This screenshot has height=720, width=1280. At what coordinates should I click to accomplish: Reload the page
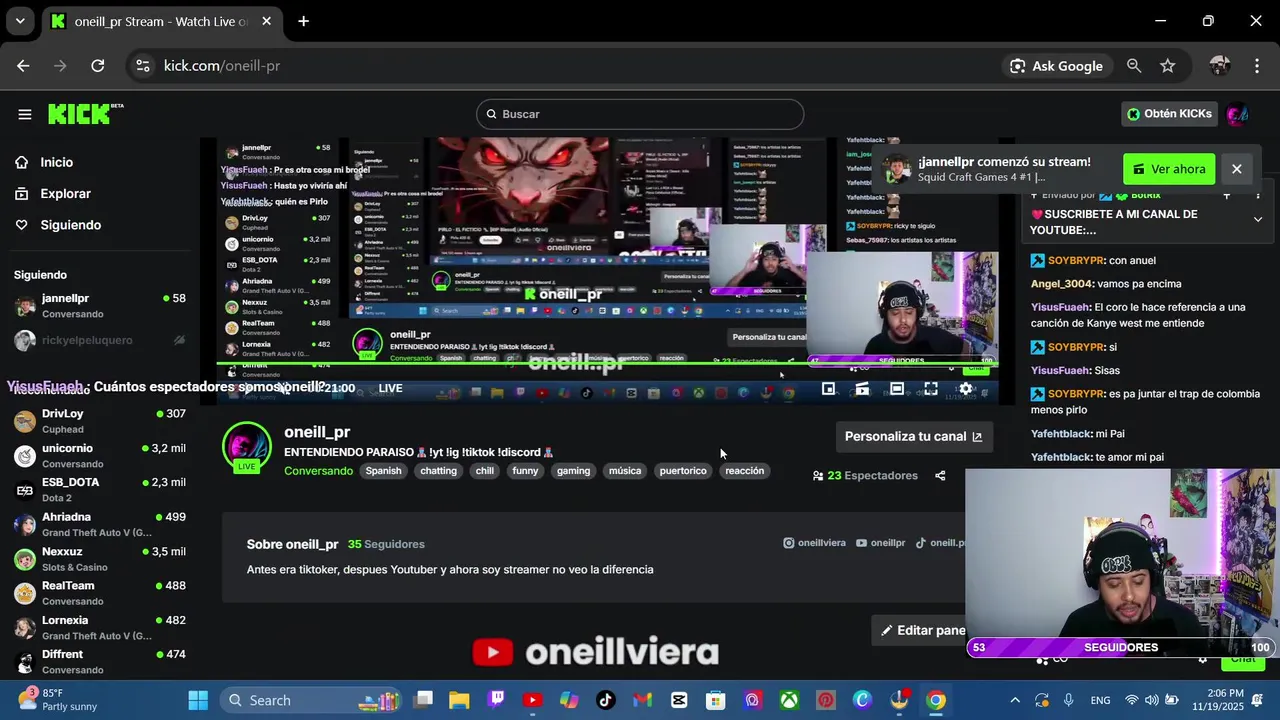(97, 66)
